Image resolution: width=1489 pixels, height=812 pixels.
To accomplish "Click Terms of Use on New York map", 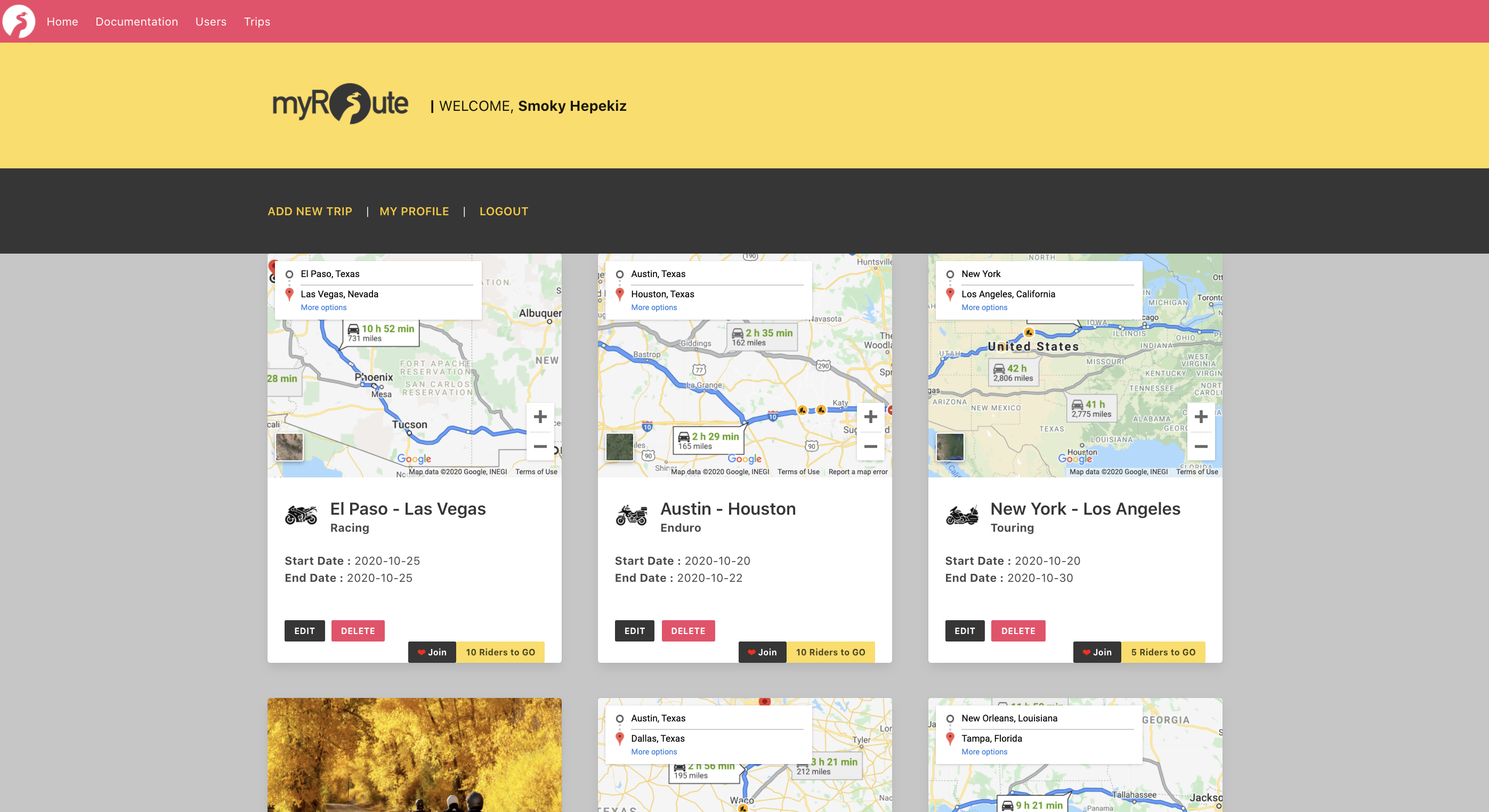I will coord(1197,472).
